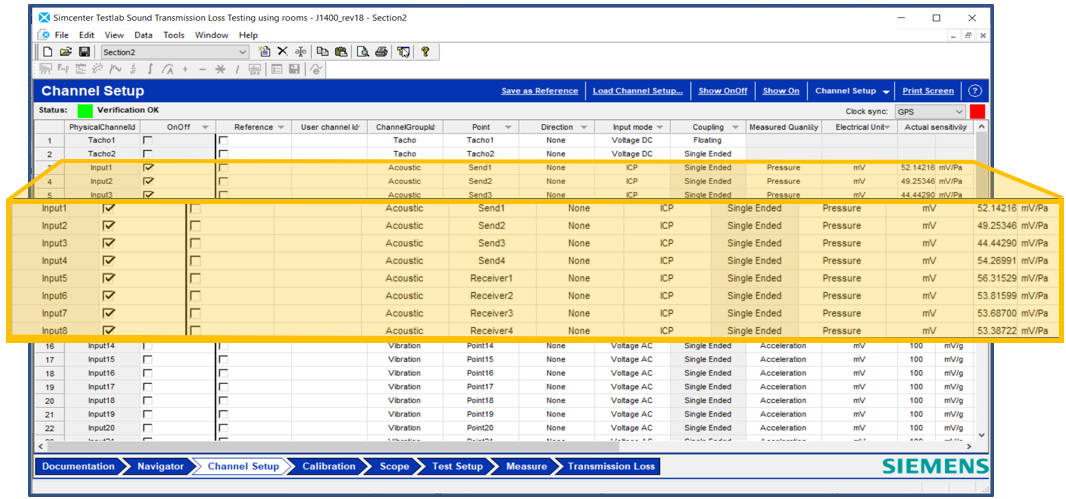Click the Print Screen link
The width and height of the screenshot is (1066, 499).
pos(928,91)
